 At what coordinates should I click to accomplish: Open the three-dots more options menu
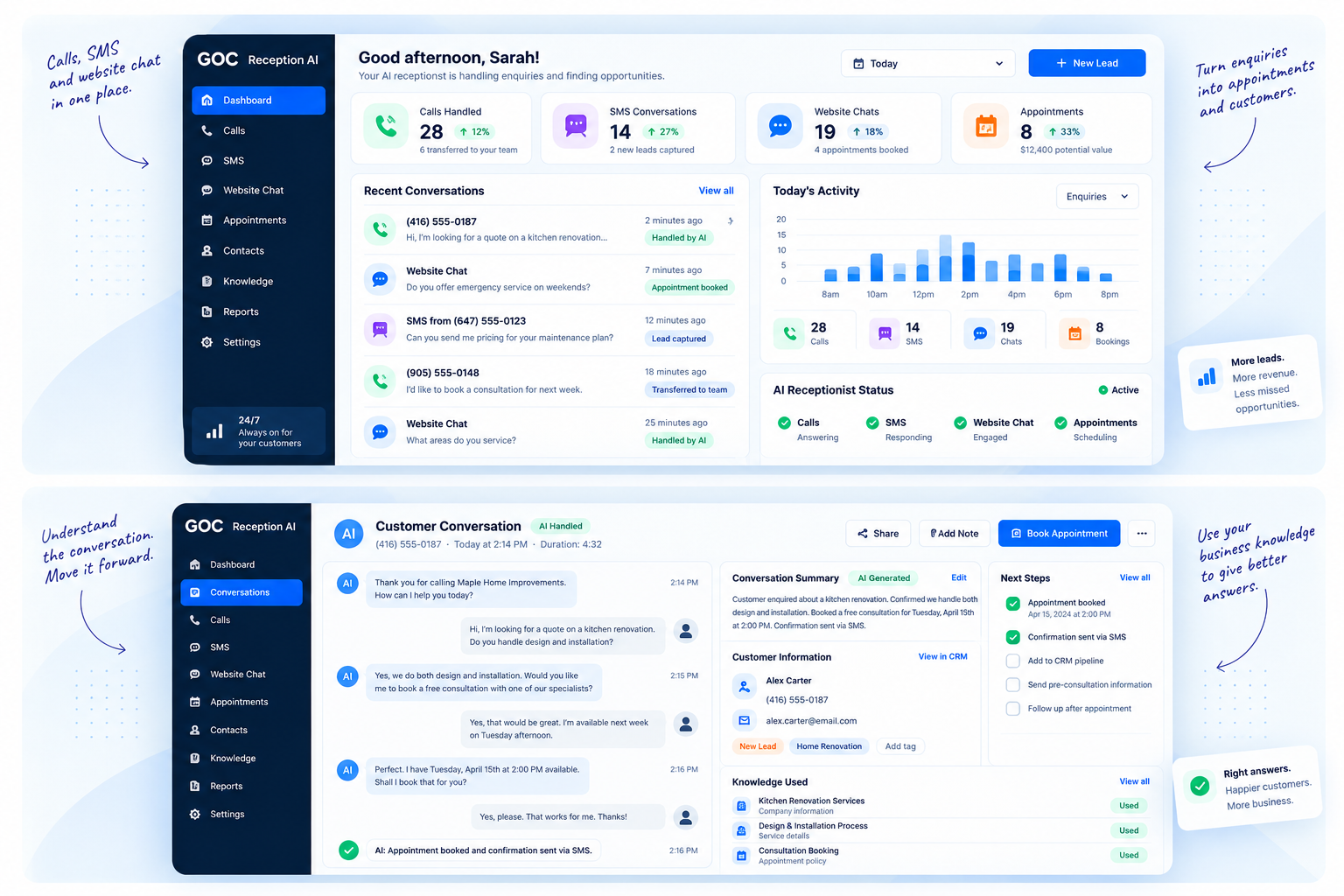(1142, 533)
